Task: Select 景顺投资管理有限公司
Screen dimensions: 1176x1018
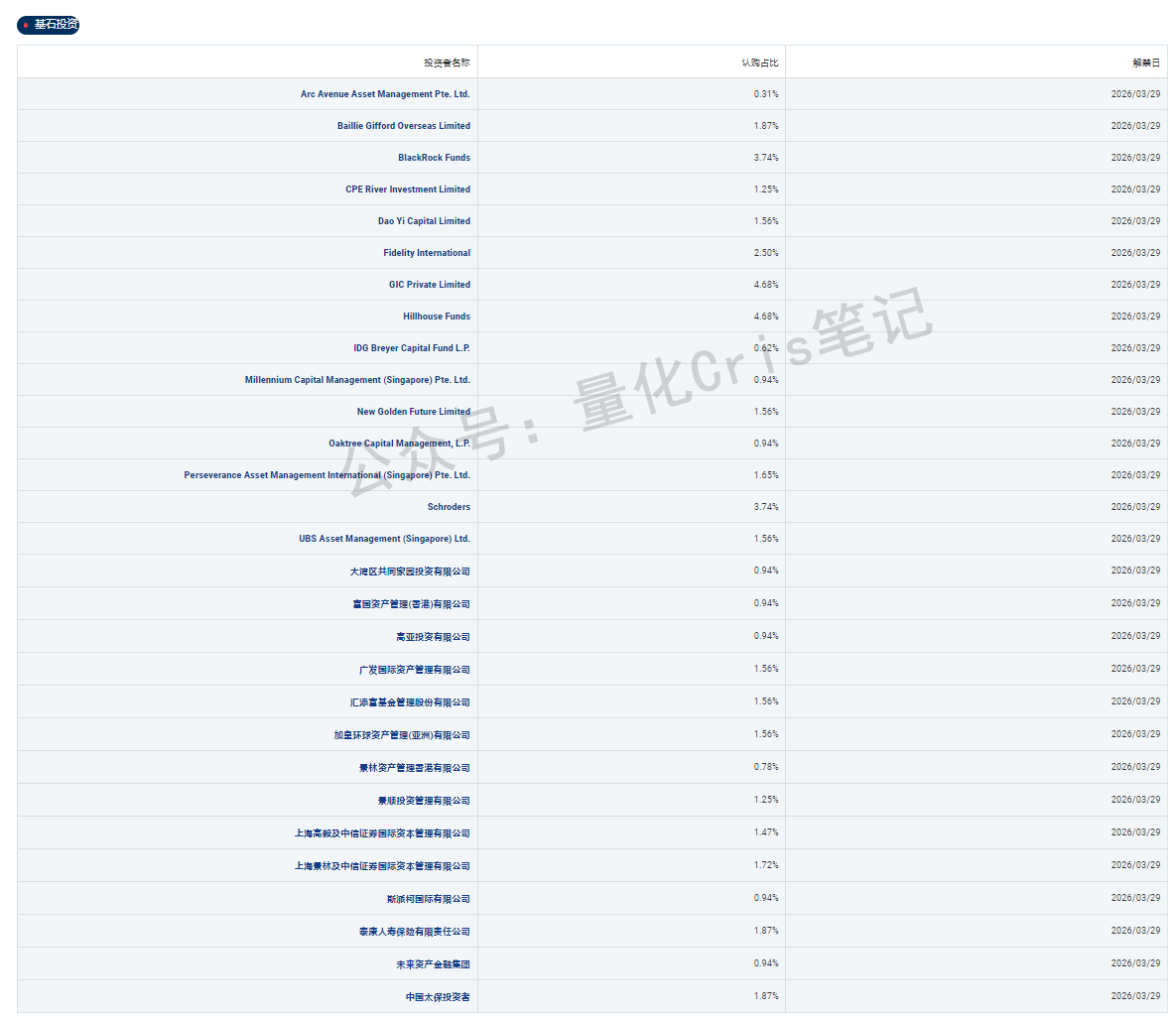Action: point(425,801)
